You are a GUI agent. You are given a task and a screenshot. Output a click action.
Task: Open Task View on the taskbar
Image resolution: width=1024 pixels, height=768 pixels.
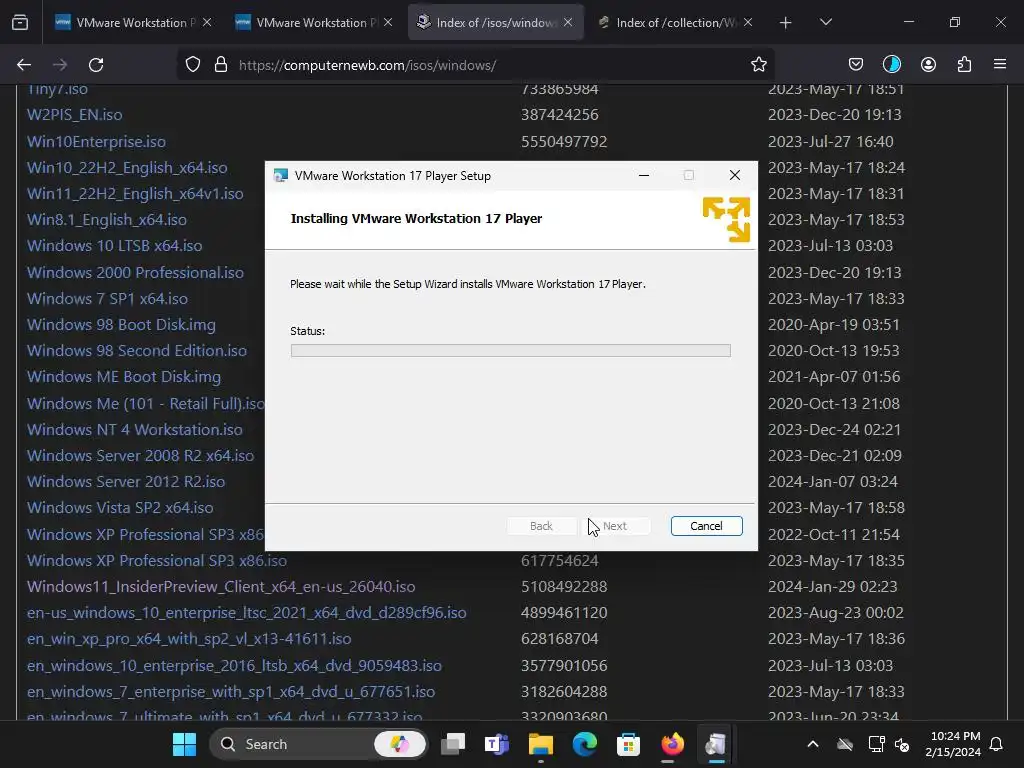click(453, 744)
